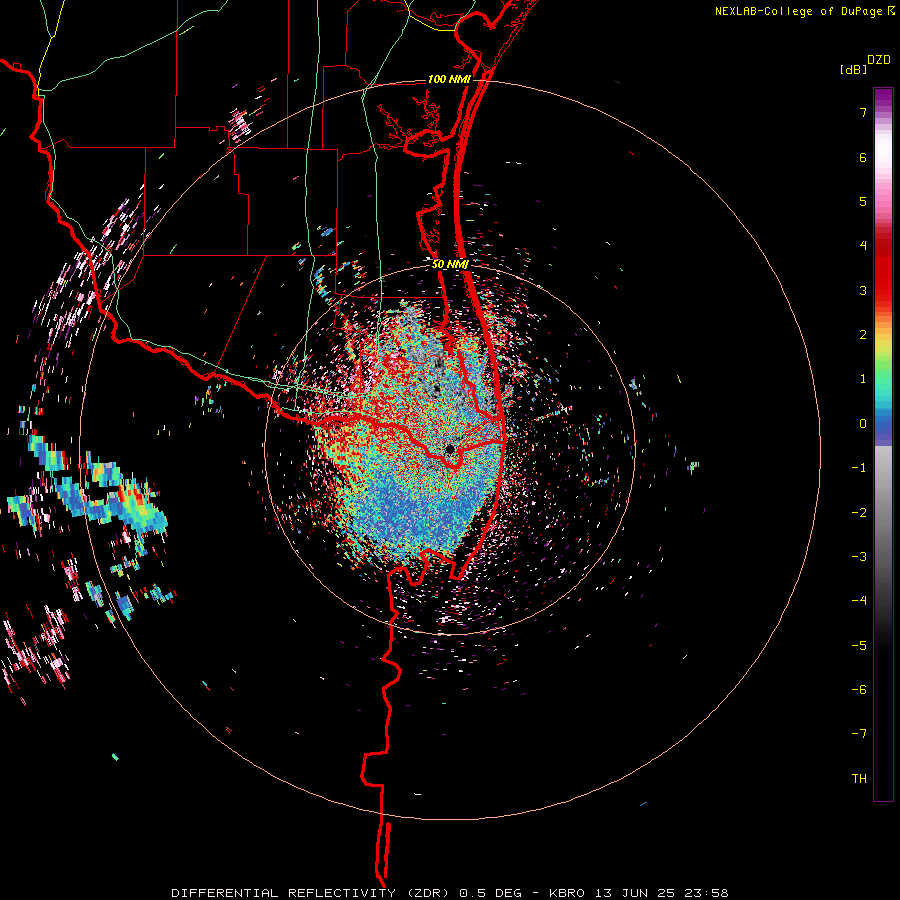Click the -1 value on the color scale

pyautogui.click(x=859, y=468)
